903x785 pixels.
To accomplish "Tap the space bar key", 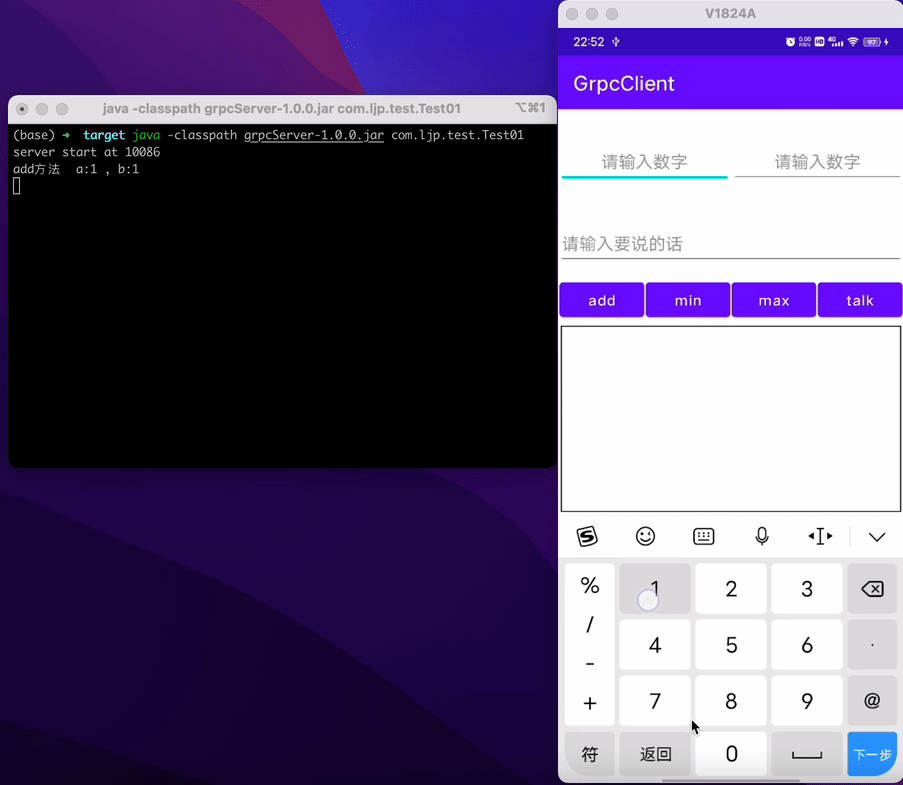I will [x=807, y=753].
